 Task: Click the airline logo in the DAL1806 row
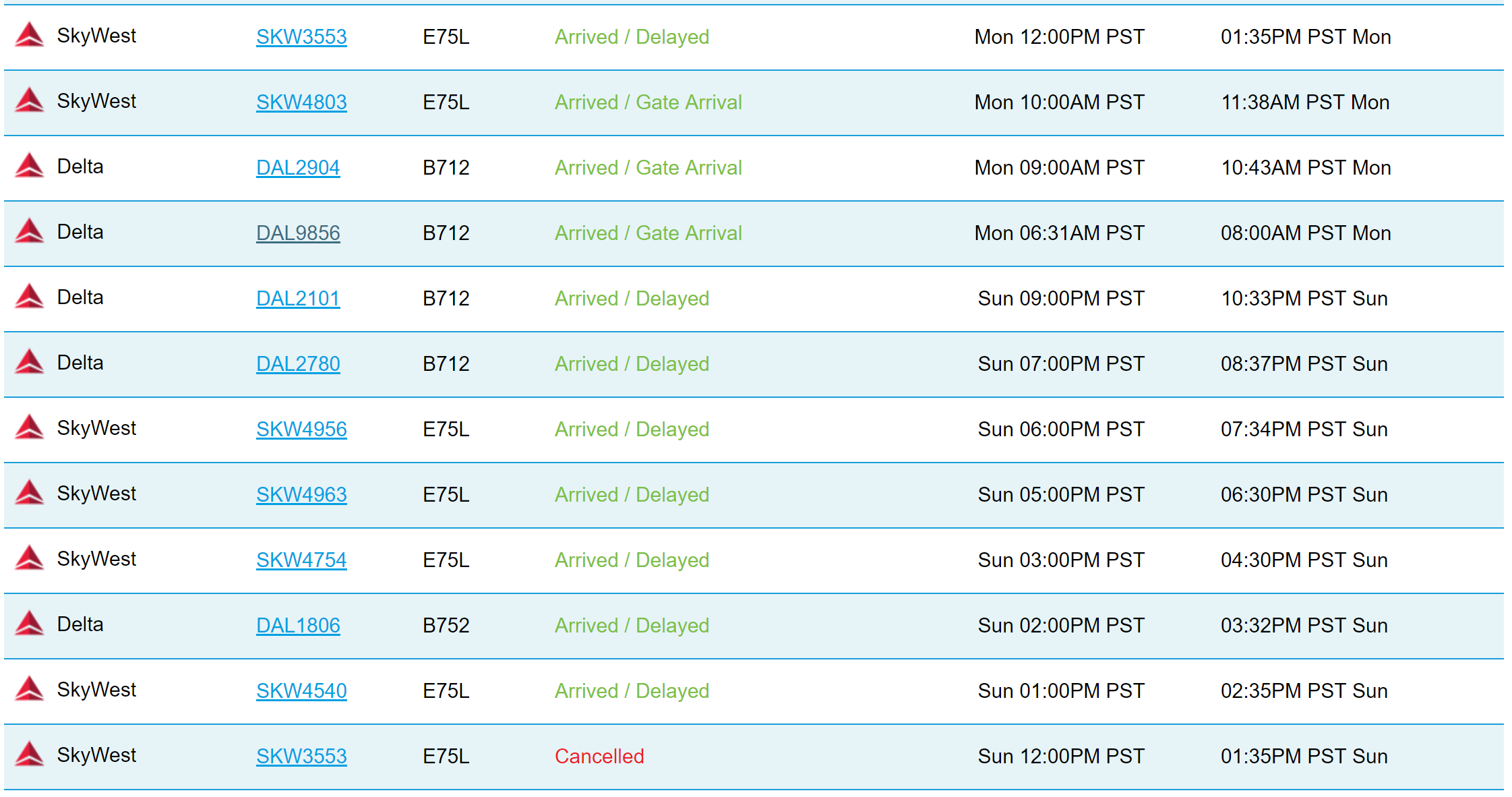[30, 624]
